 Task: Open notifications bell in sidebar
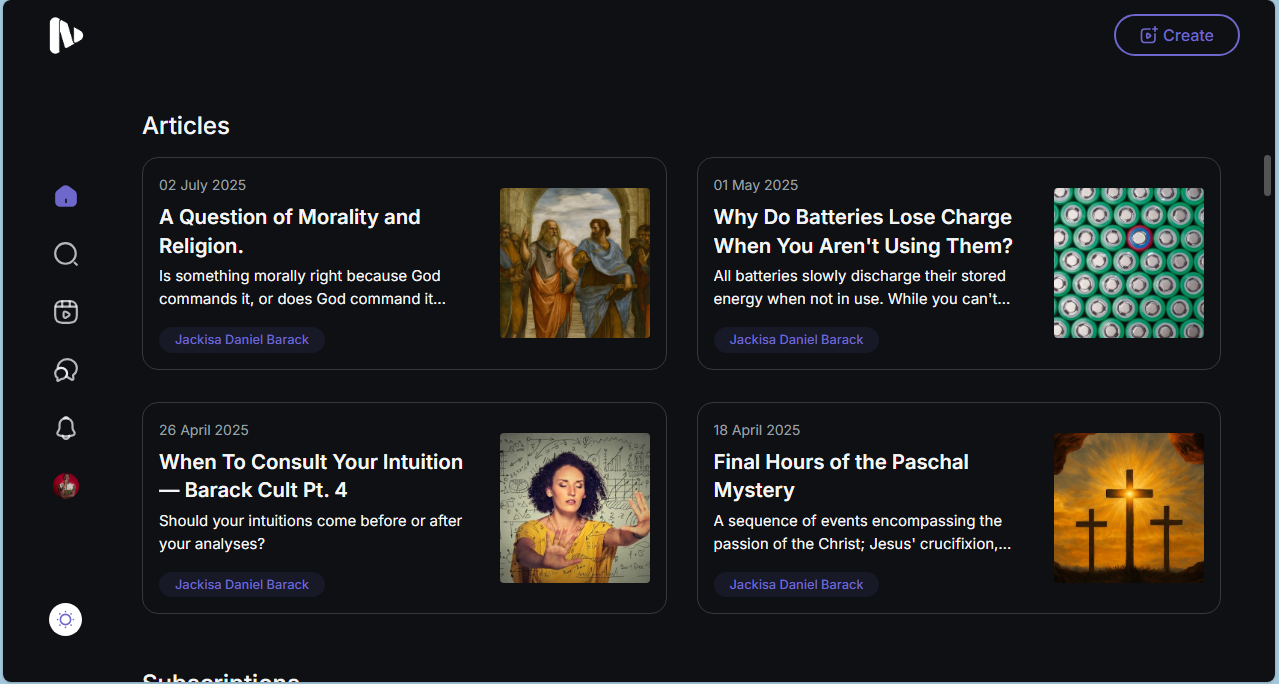[x=66, y=428]
